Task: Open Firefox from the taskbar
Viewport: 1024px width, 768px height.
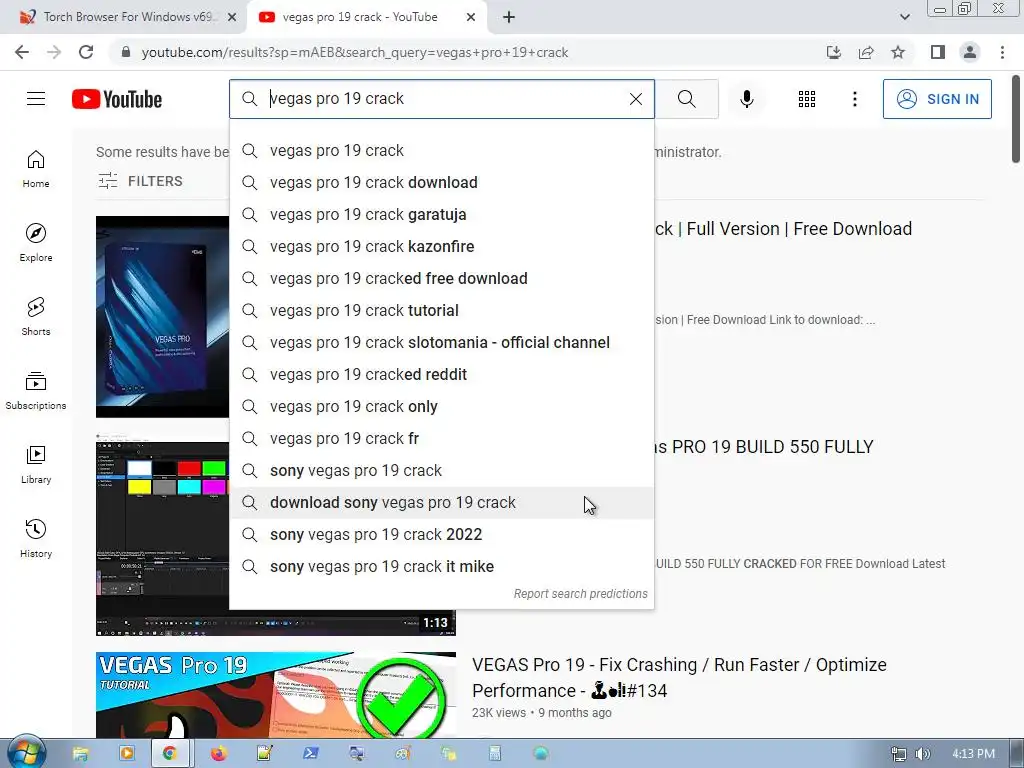Action: (218, 754)
